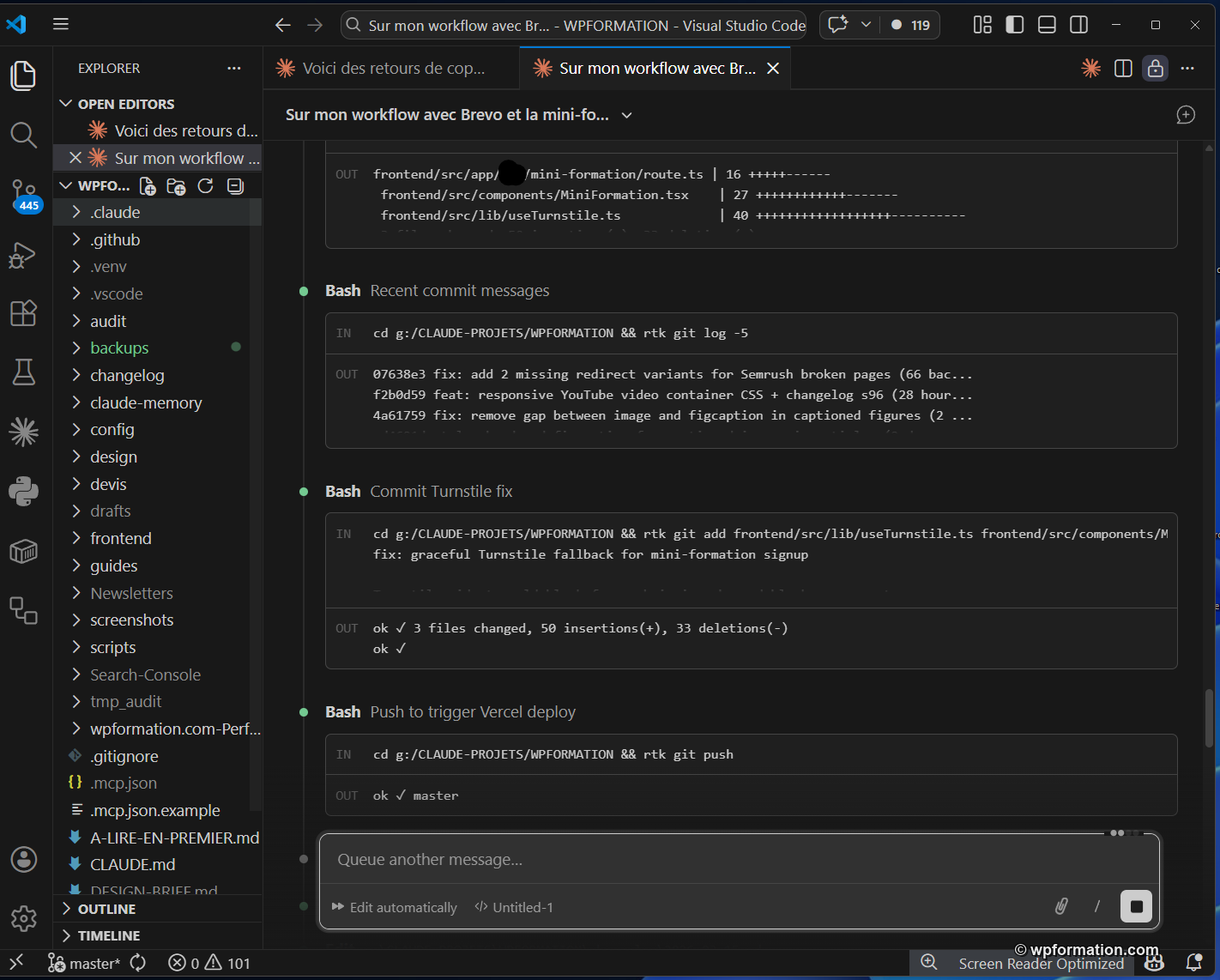The height and width of the screenshot is (980, 1220).
Task: Open the Claude Code view in activity bar
Action: click(x=23, y=432)
